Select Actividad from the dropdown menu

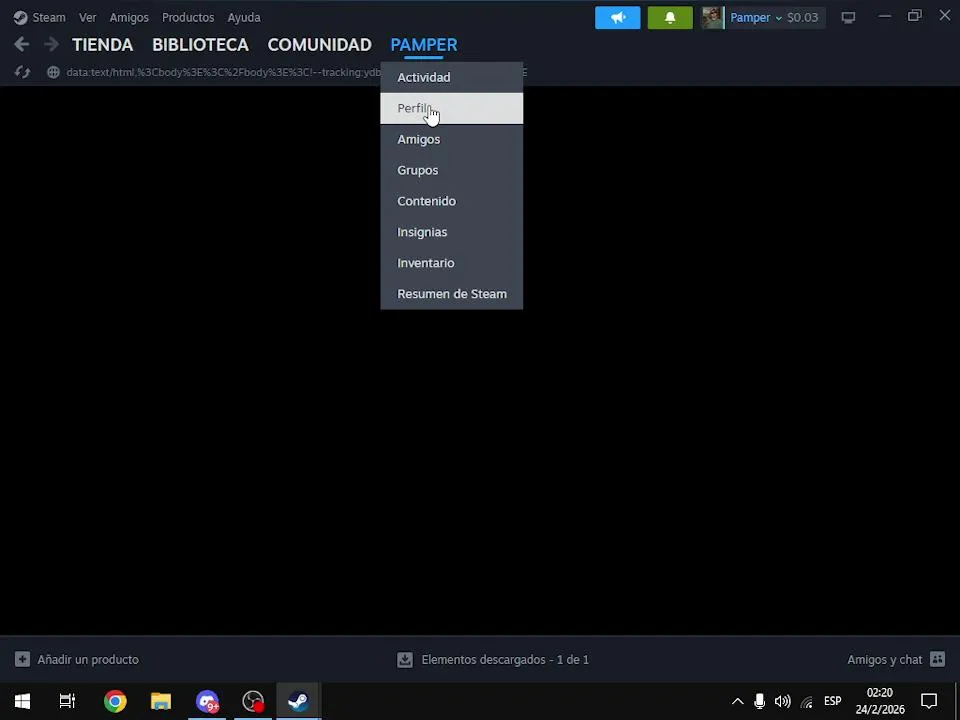pos(452,77)
